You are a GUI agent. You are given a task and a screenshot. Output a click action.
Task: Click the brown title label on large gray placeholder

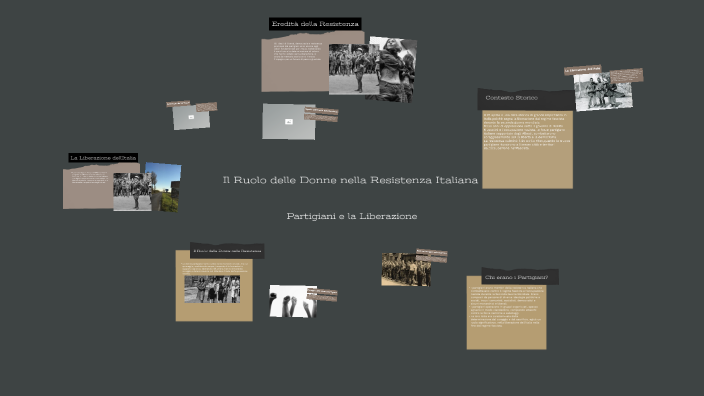321,110
